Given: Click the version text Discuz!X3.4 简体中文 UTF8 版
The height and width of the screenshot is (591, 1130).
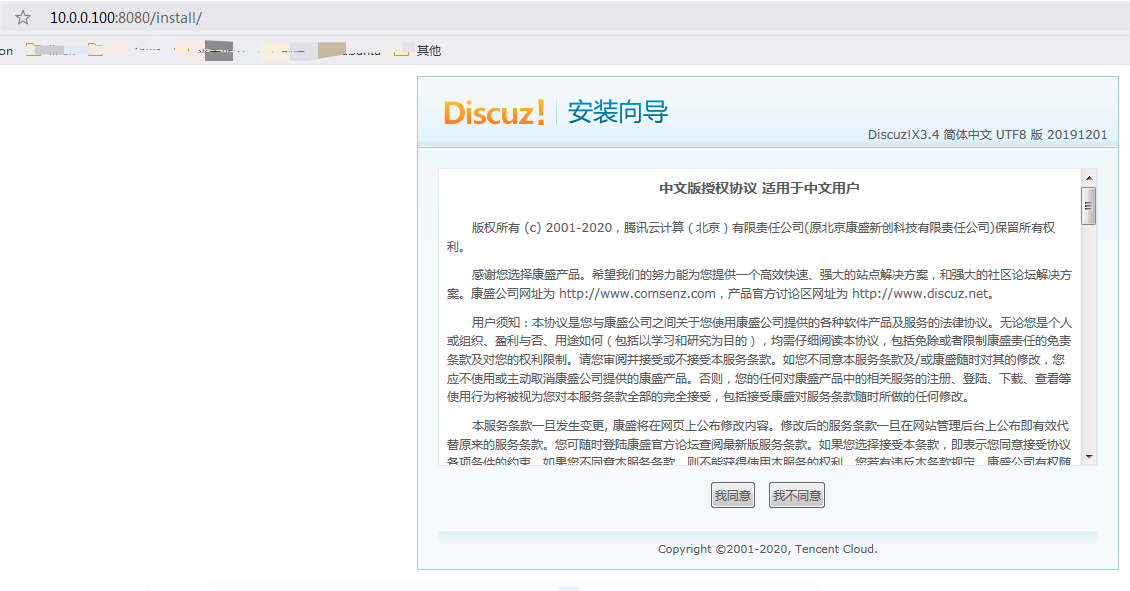Looking at the screenshot, I should pos(955,135).
